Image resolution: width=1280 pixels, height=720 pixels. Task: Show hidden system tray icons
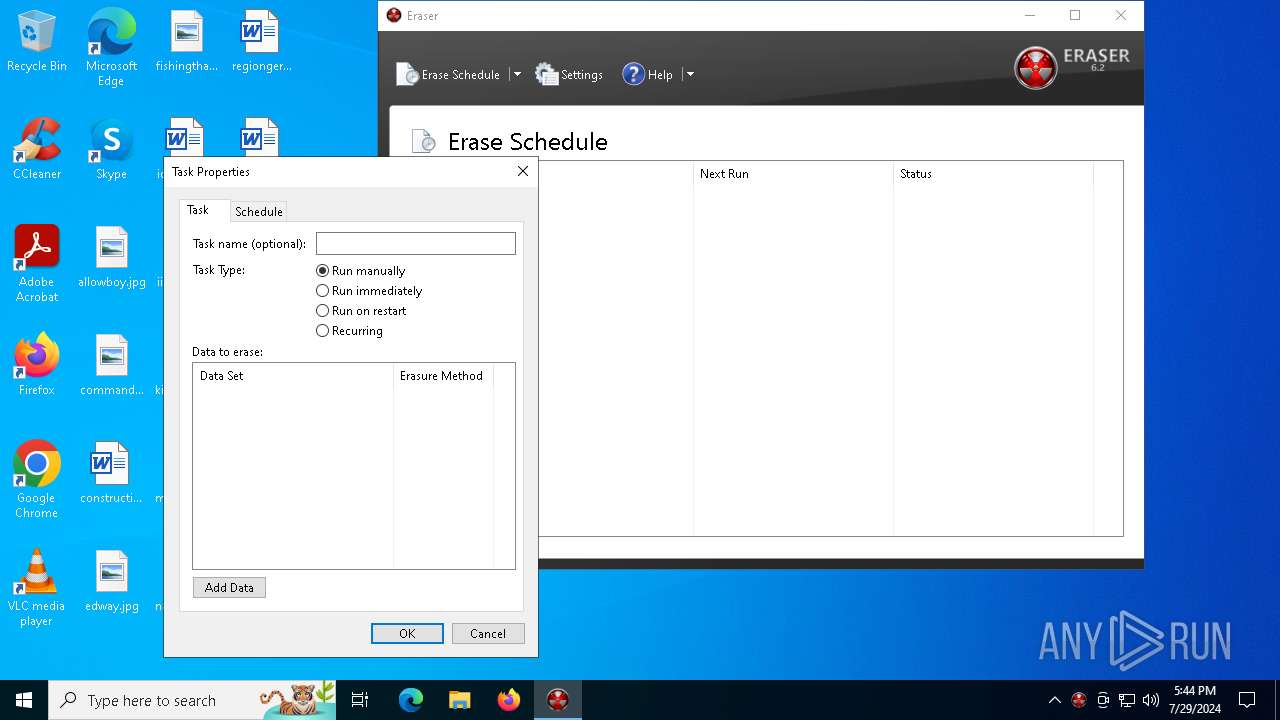click(x=1054, y=700)
